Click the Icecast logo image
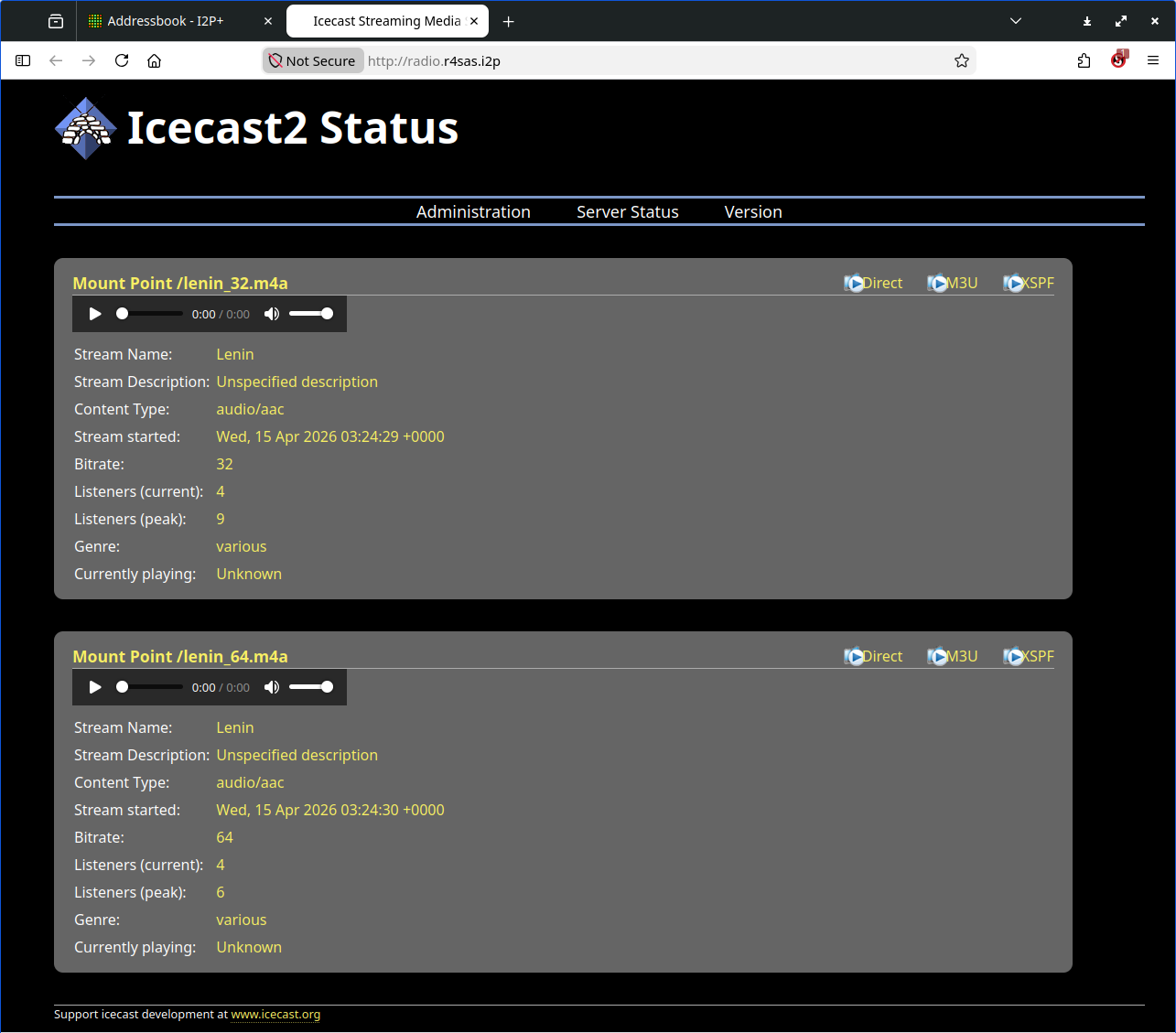This screenshot has width=1176, height=1033. click(86, 128)
